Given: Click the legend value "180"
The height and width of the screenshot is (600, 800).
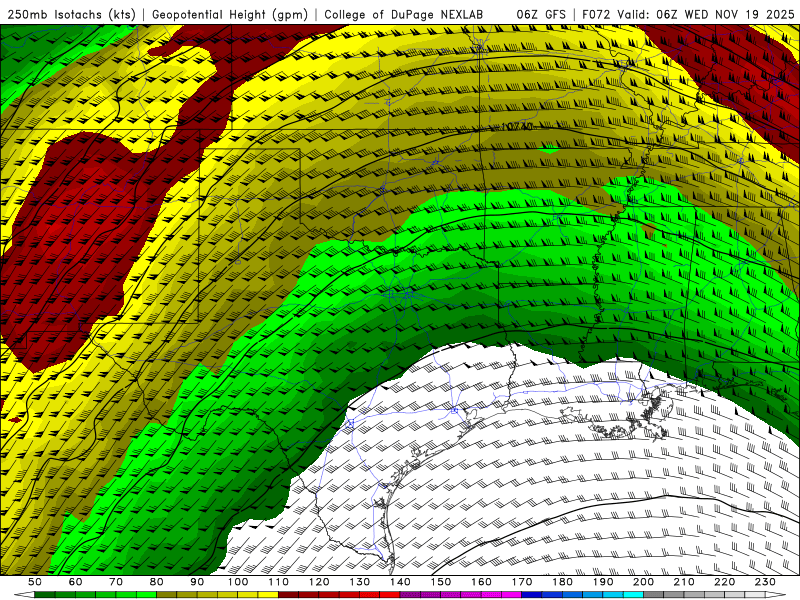Looking at the screenshot, I should [562, 582].
